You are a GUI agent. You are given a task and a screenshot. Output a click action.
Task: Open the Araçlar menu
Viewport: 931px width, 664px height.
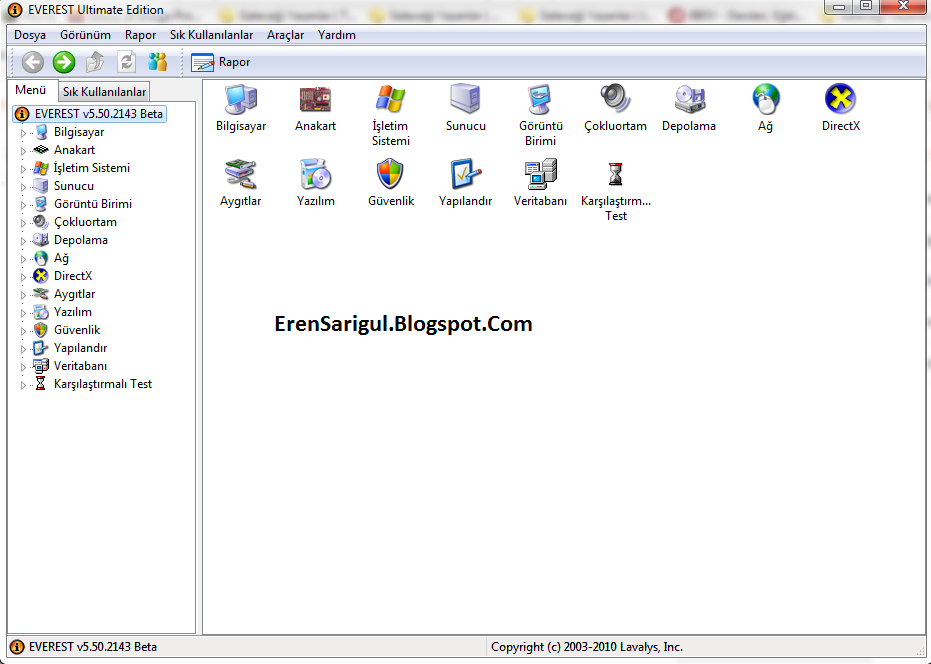(286, 34)
